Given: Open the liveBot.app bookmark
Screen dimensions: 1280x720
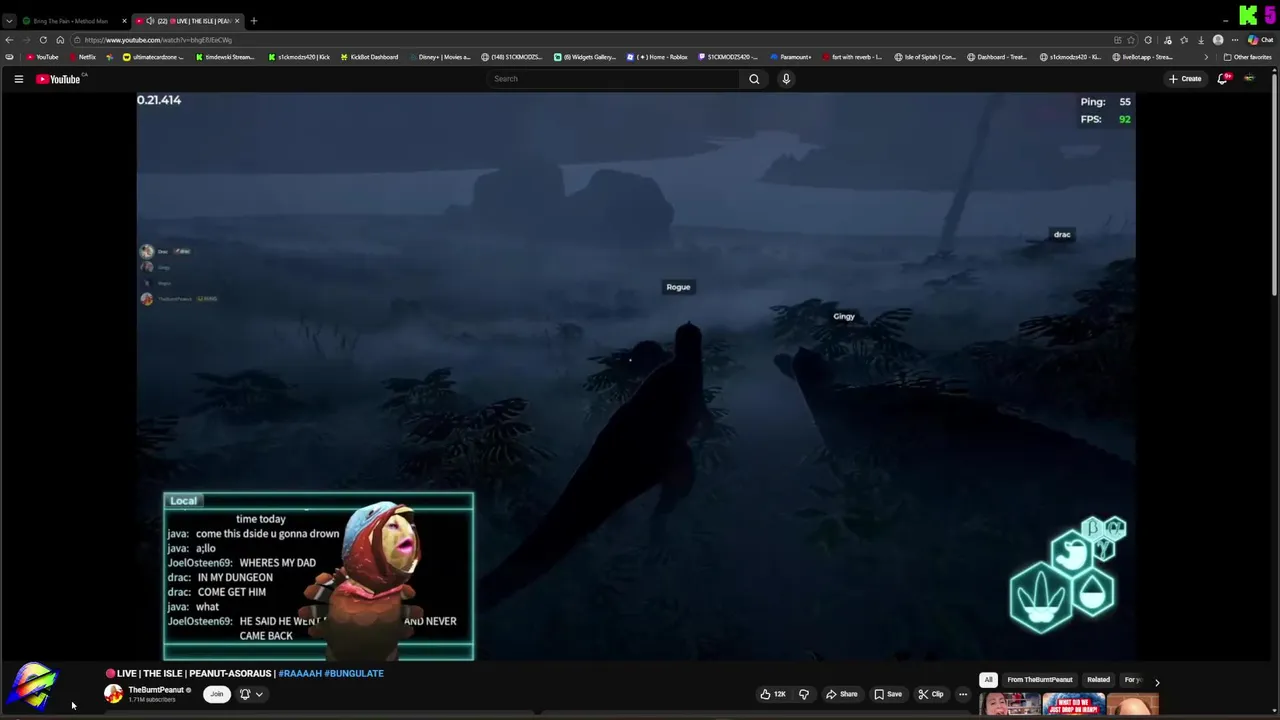Looking at the screenshot, I should point(1143,57).
